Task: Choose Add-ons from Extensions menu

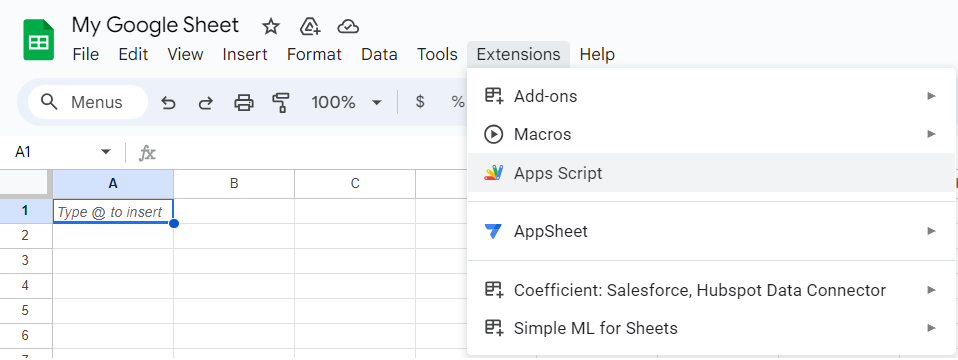Action: (x=711, y=96)
